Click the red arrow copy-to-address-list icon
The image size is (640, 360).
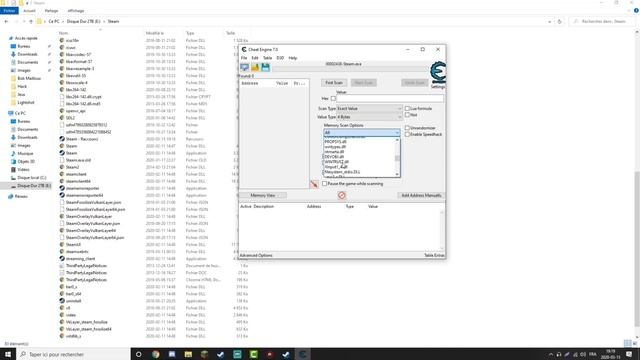point(314,184)
